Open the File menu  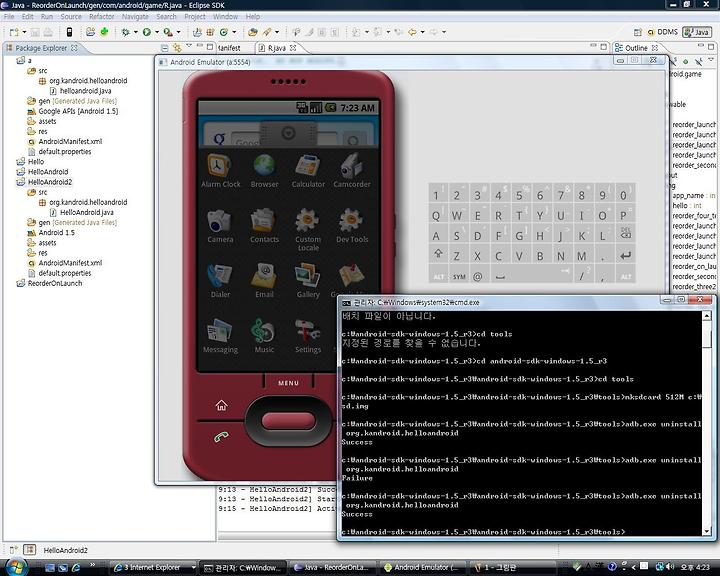(9, 17)
